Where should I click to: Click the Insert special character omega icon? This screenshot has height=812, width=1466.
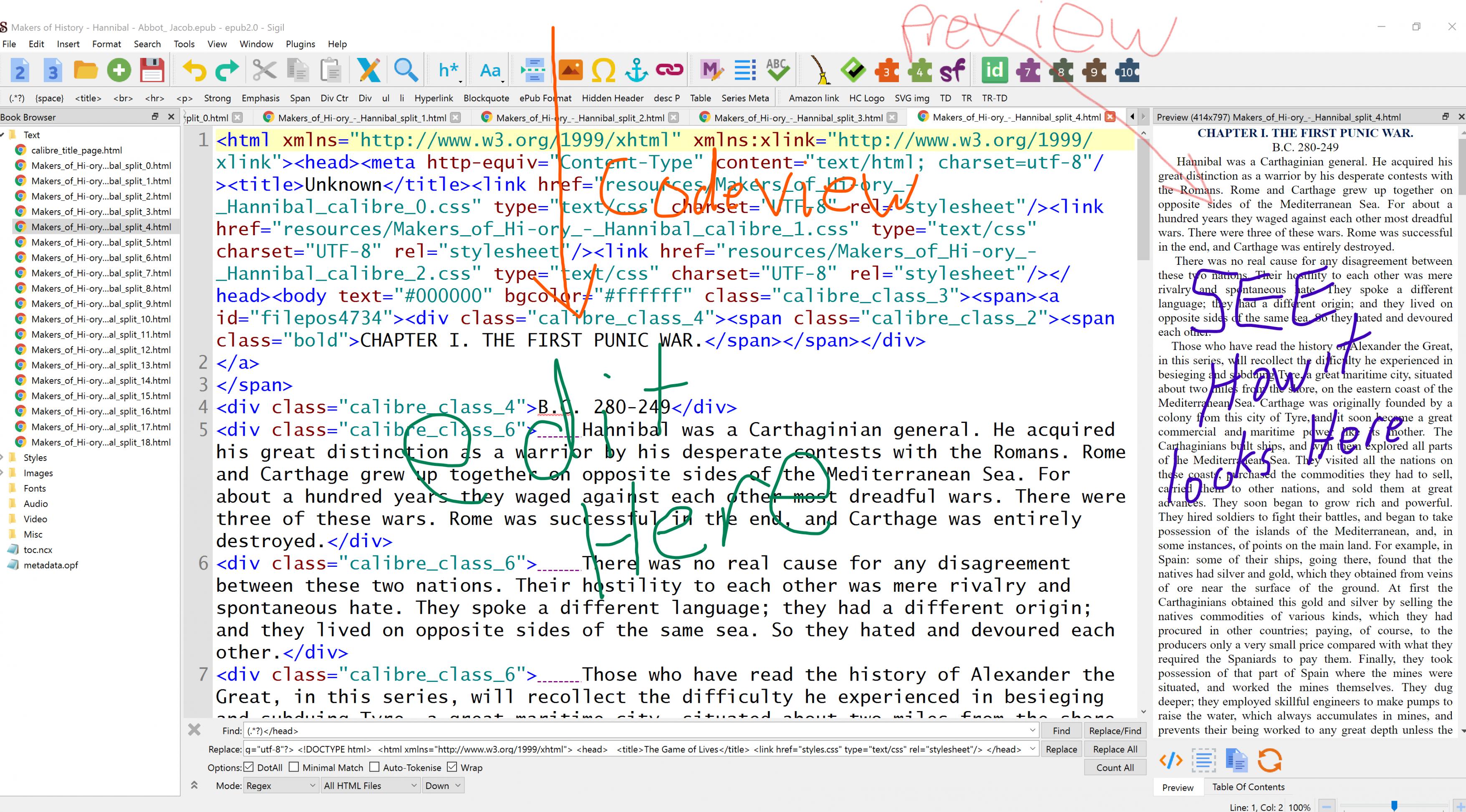pyautogui.click(x=603, y=71)
